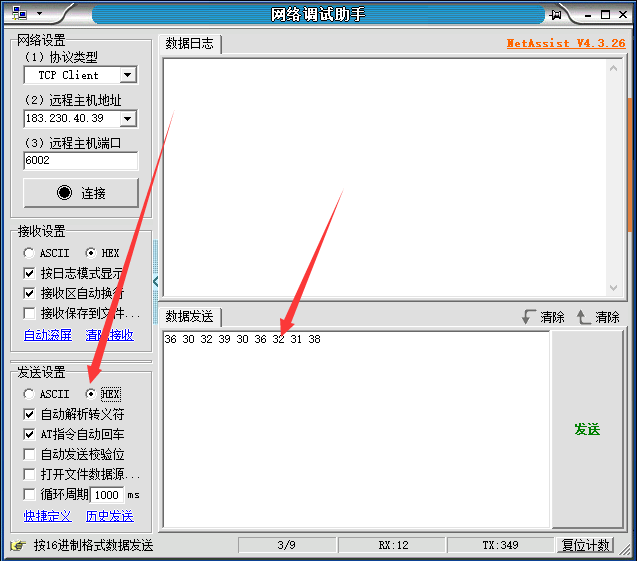The image size is (637, 561).
Task: Click inside the data send text area
Action: tap(357, 431)
